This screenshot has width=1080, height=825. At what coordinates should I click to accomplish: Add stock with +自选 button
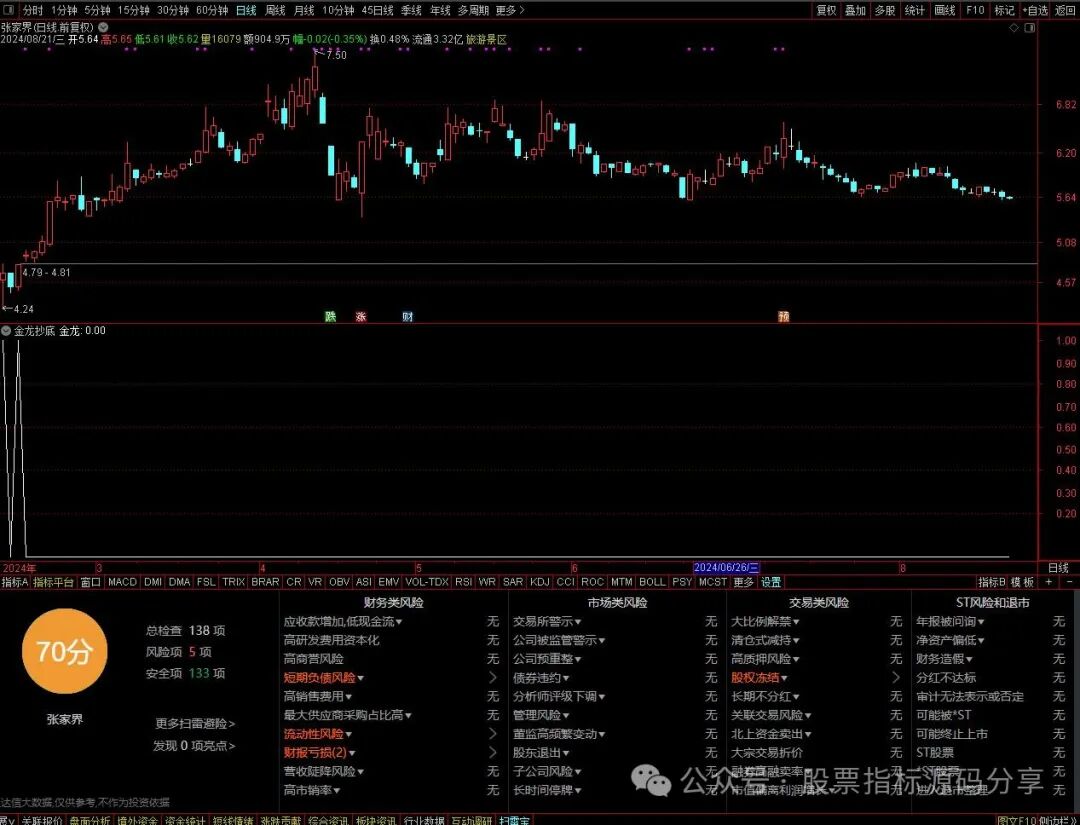click(x=1035, y=10)
